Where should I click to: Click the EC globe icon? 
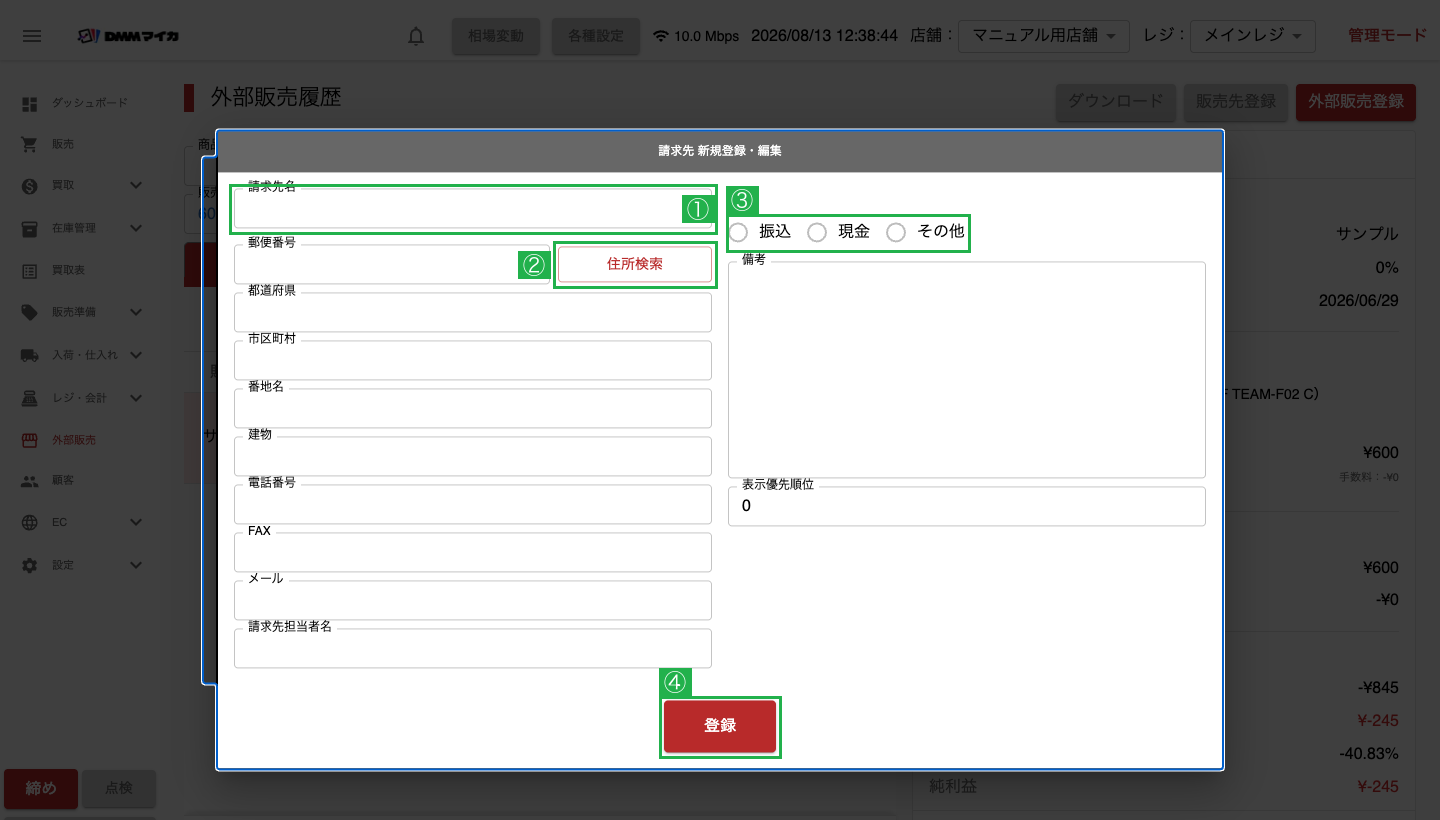tap(29, 522)
